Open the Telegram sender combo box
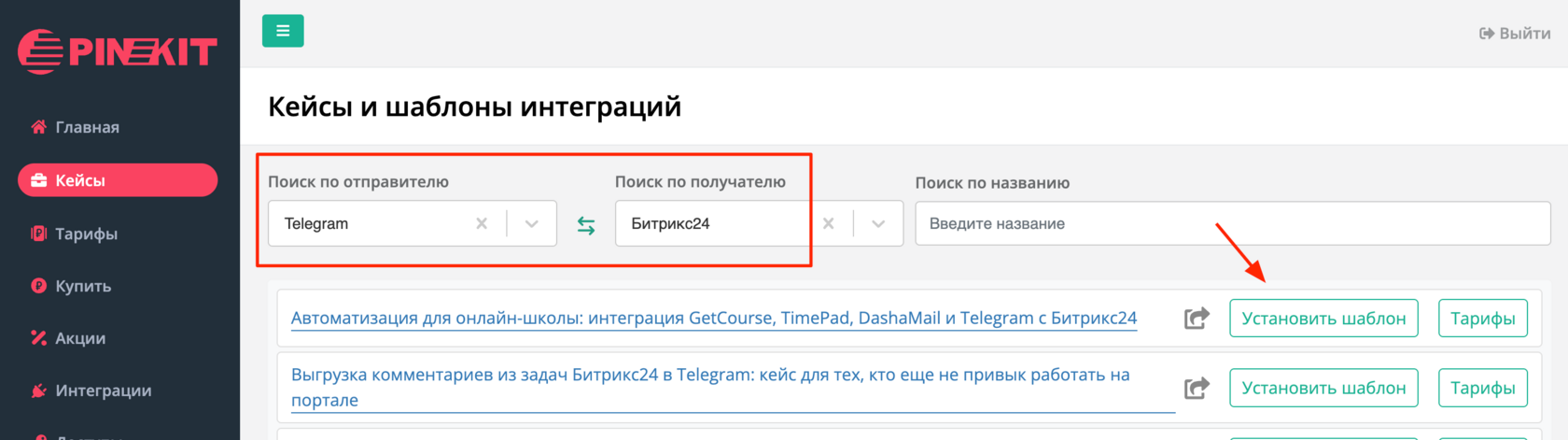 (413, 223)
